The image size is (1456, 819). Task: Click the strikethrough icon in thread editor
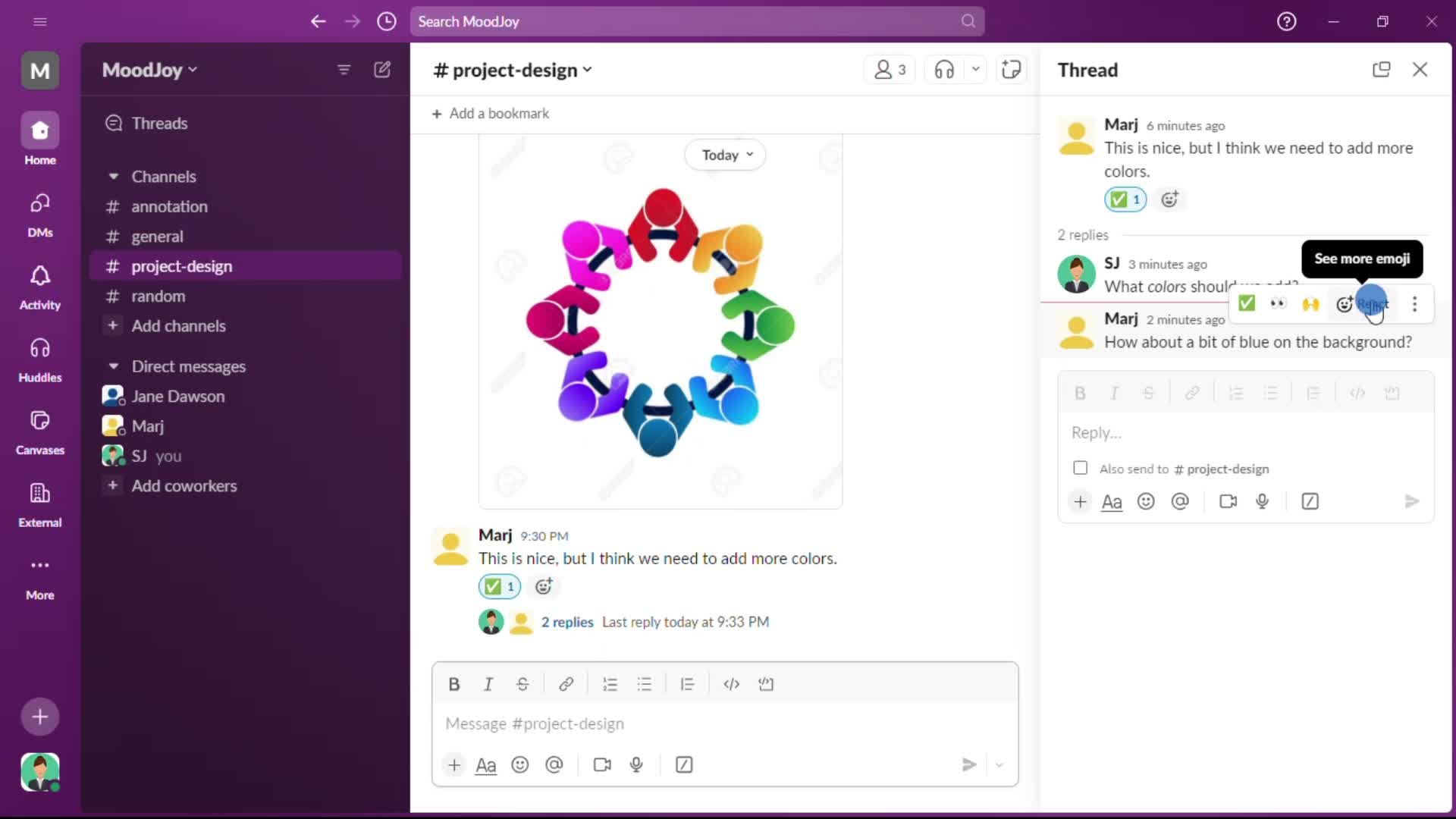point(1148,392)
